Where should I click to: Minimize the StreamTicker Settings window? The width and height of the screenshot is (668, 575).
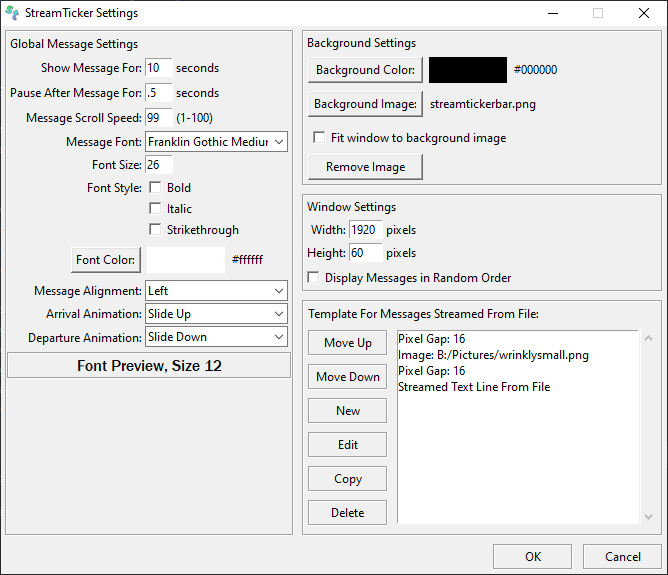pyautogui.click(x=553, y=13)
